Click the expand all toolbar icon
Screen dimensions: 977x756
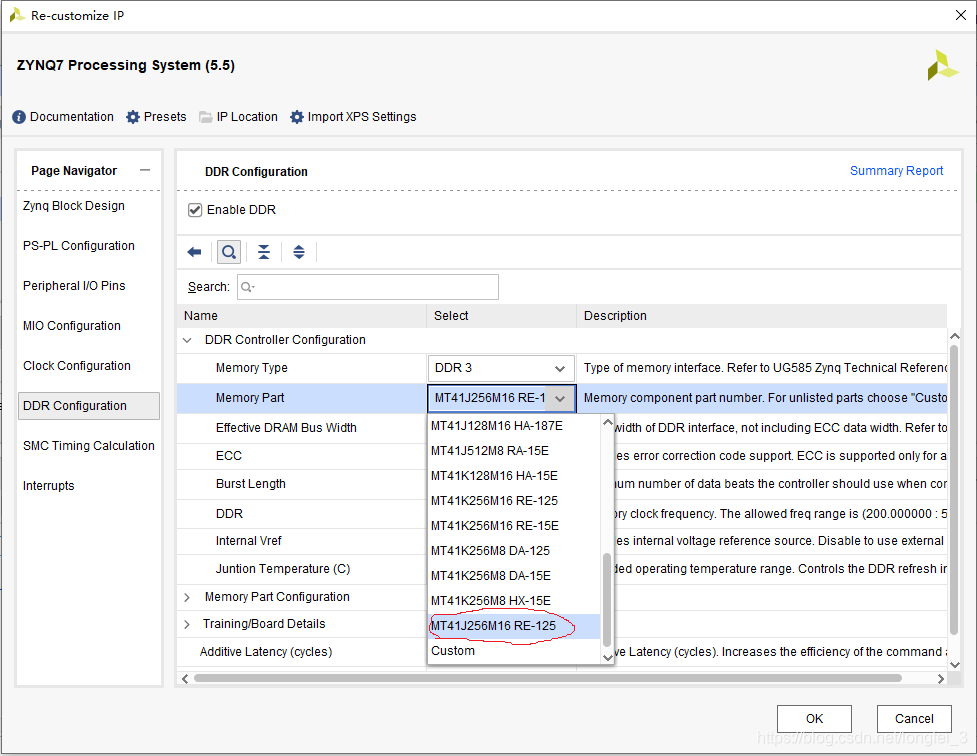coord(299,252)
